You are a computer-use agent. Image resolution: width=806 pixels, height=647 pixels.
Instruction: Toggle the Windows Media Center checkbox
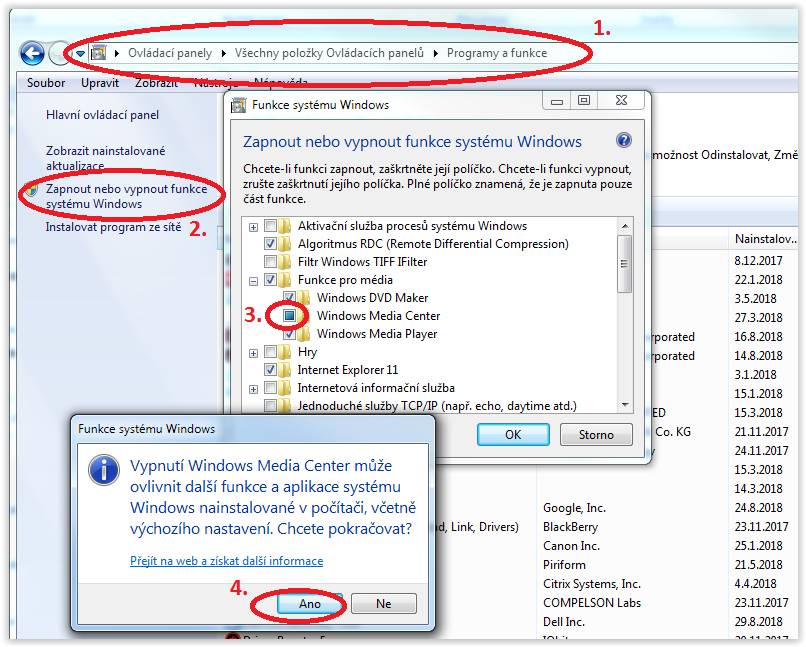point(289,316)
